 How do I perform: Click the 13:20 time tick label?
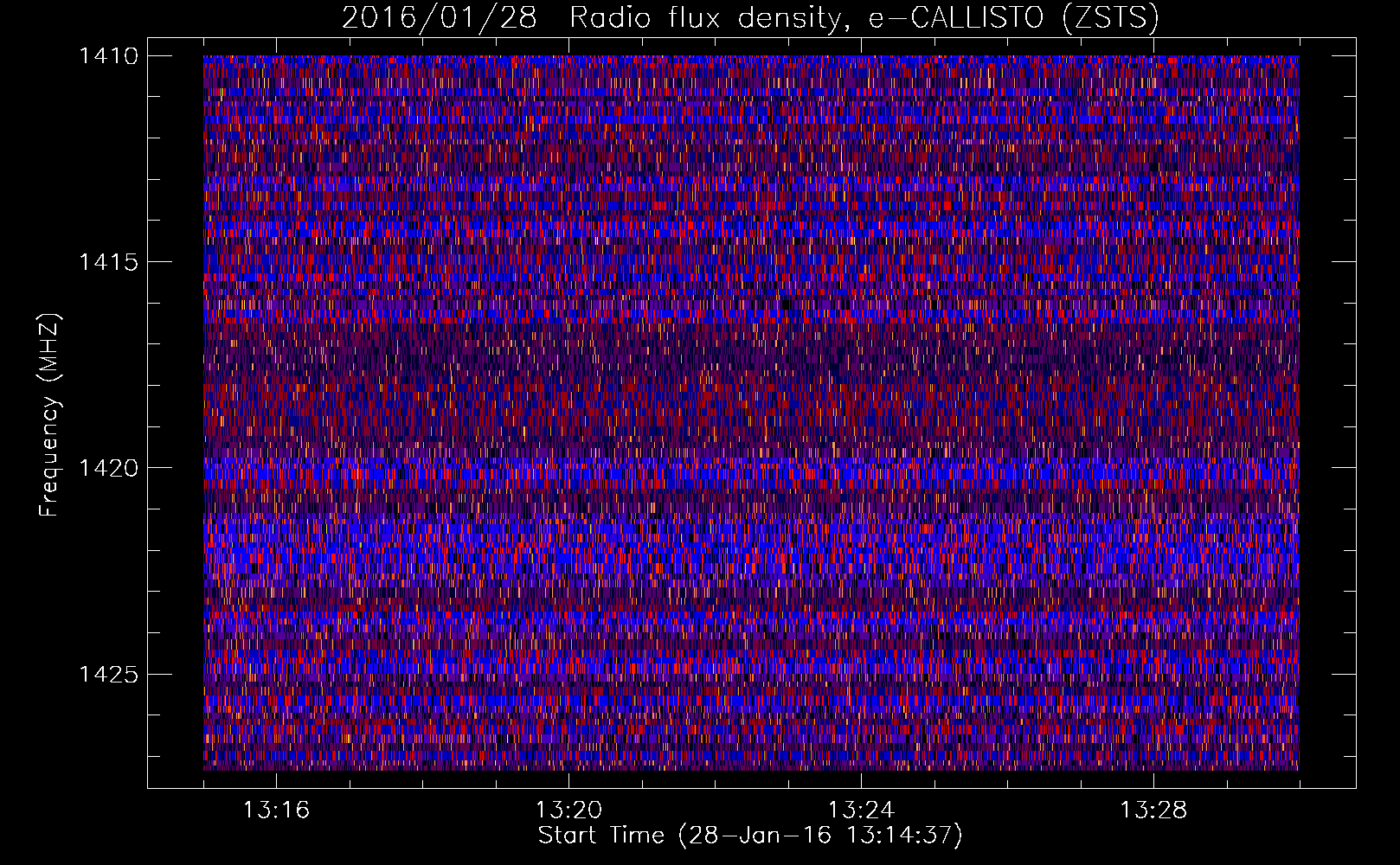(x=568, y=811)
